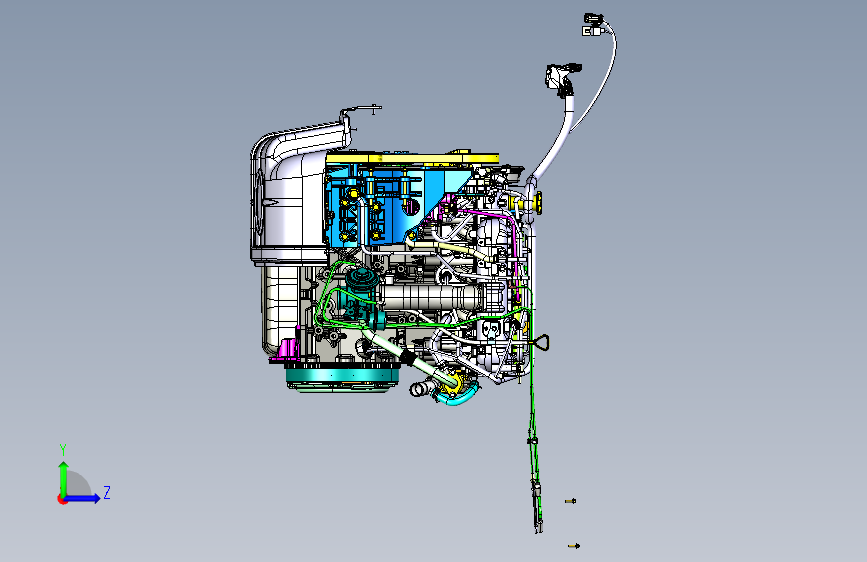Click the blue Z axis arrow of the triad
Viewport: 867px width, 562px height.
pos(83,498)
